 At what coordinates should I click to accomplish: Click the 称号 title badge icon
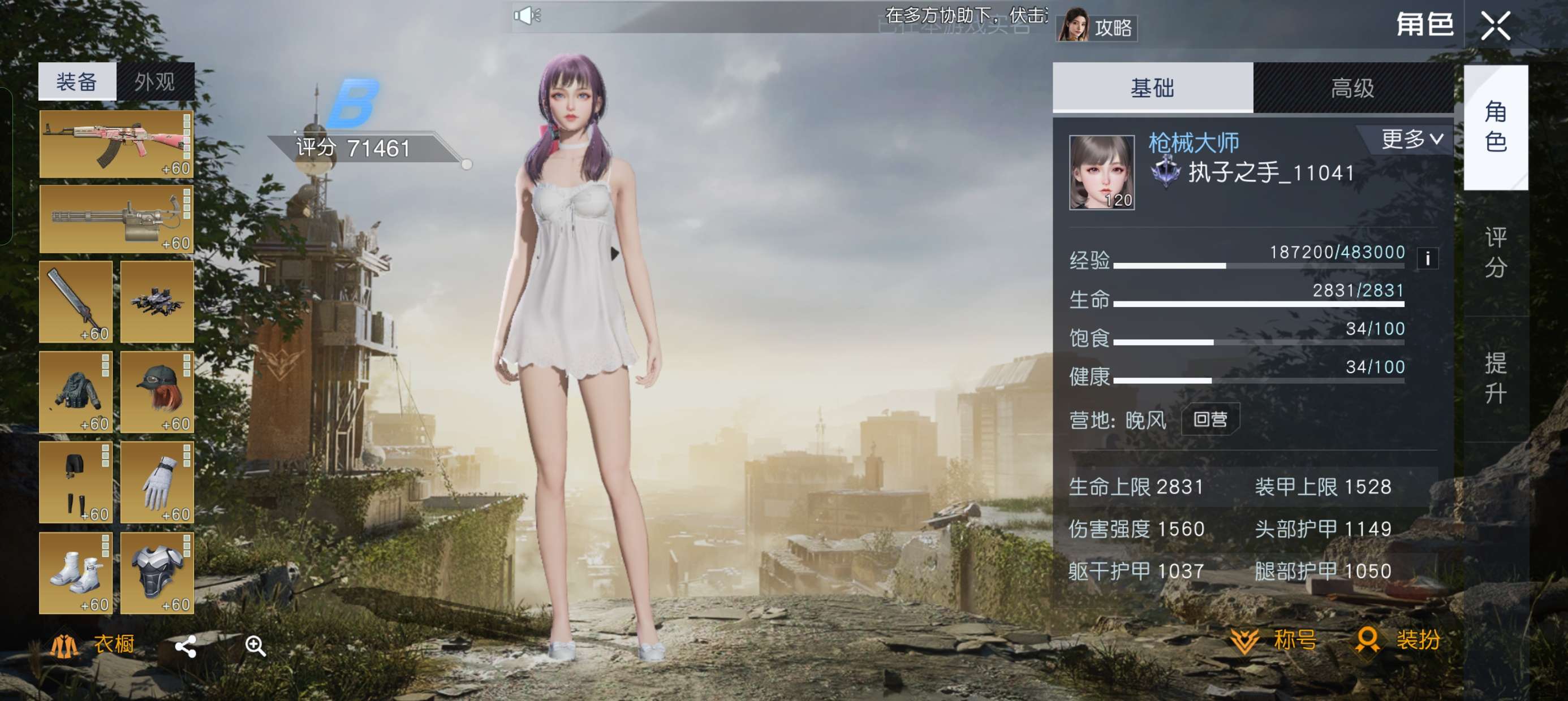point(1245,641)
